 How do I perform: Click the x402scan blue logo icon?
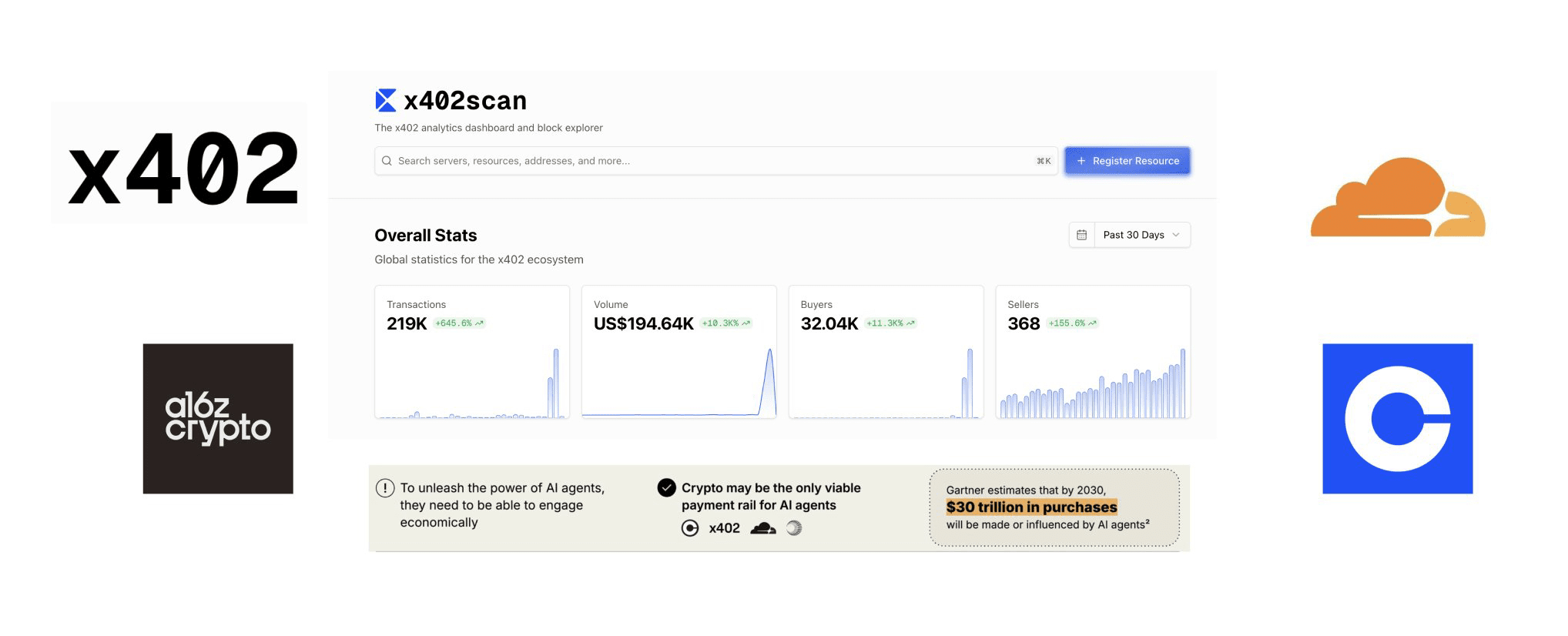(x=385, y=100)
